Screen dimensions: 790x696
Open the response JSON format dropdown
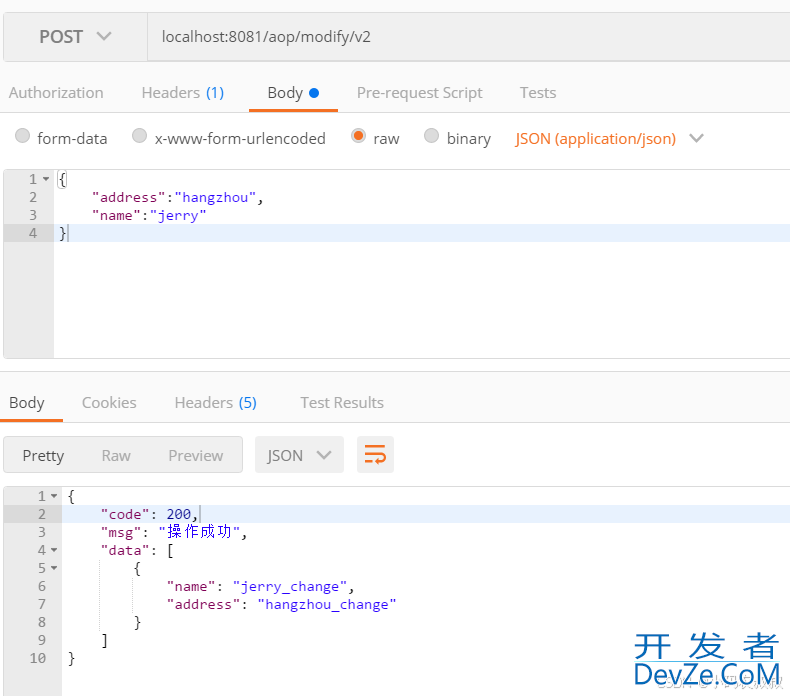299,455
